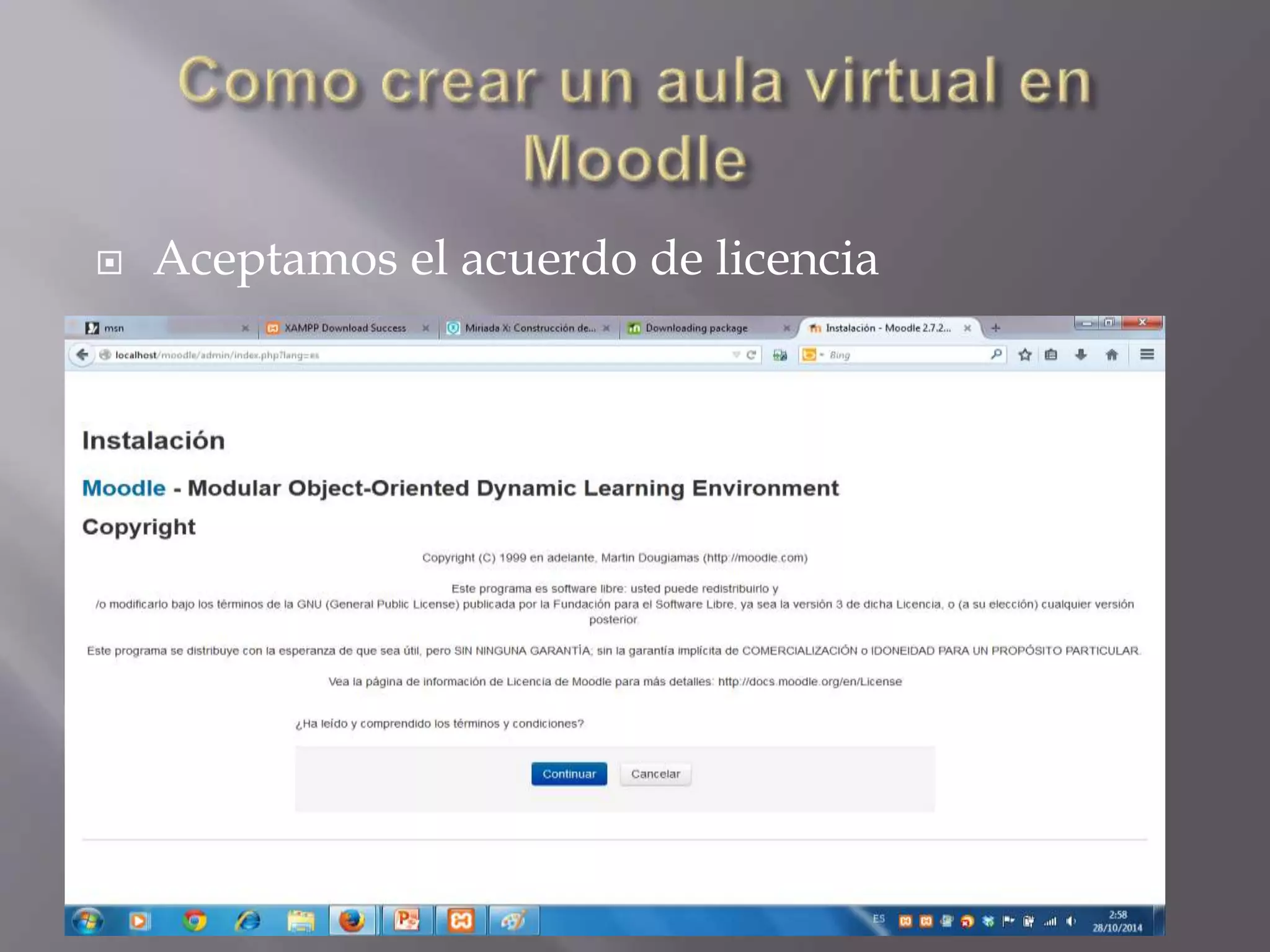
Task: Open the Windows Start button
Action: (x=87, y=921)
